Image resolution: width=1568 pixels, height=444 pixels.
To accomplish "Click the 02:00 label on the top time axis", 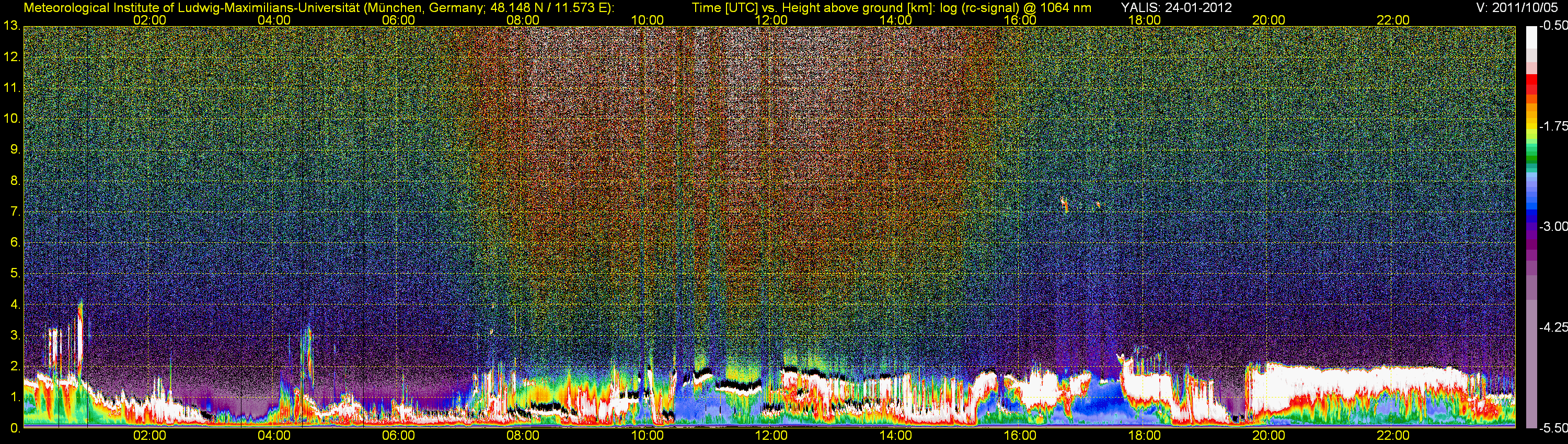I will point(149,20).
